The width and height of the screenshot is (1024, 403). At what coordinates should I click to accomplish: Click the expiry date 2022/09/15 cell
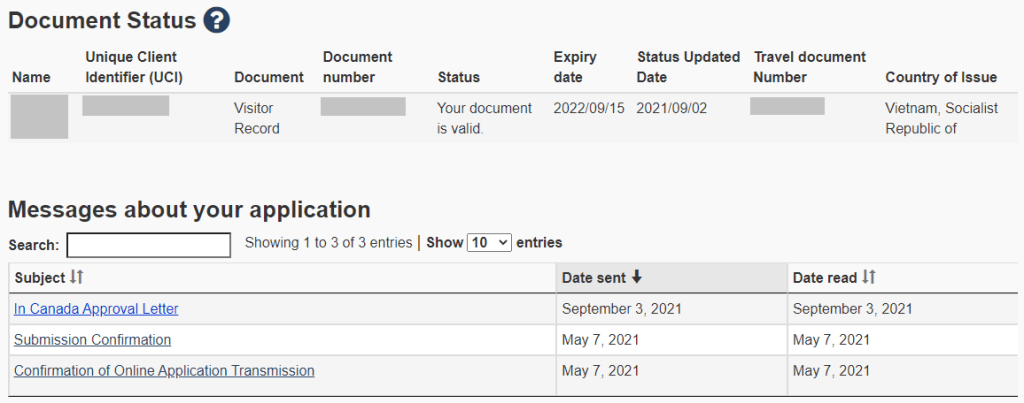(x=589, y=108)
